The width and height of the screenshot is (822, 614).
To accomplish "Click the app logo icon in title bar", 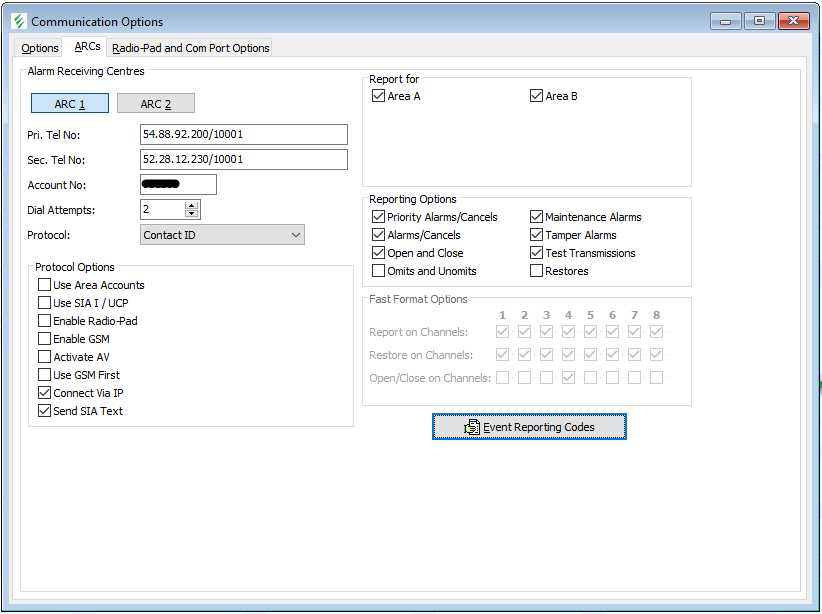I will coord(19,21).
